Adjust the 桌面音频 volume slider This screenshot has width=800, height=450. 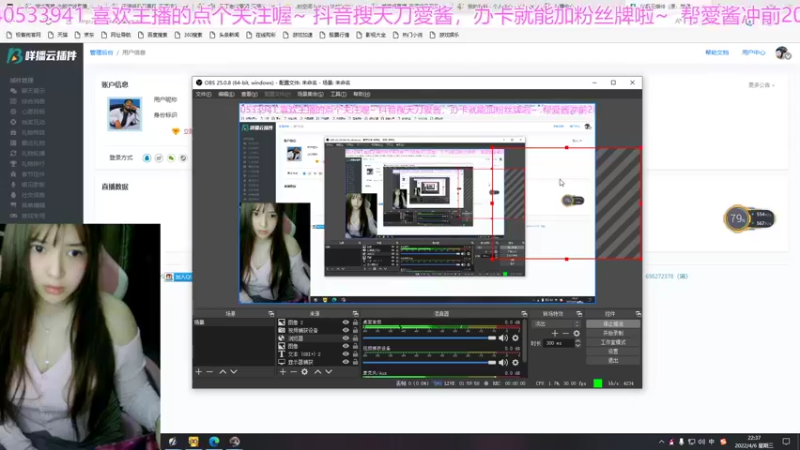pos(429,338)
